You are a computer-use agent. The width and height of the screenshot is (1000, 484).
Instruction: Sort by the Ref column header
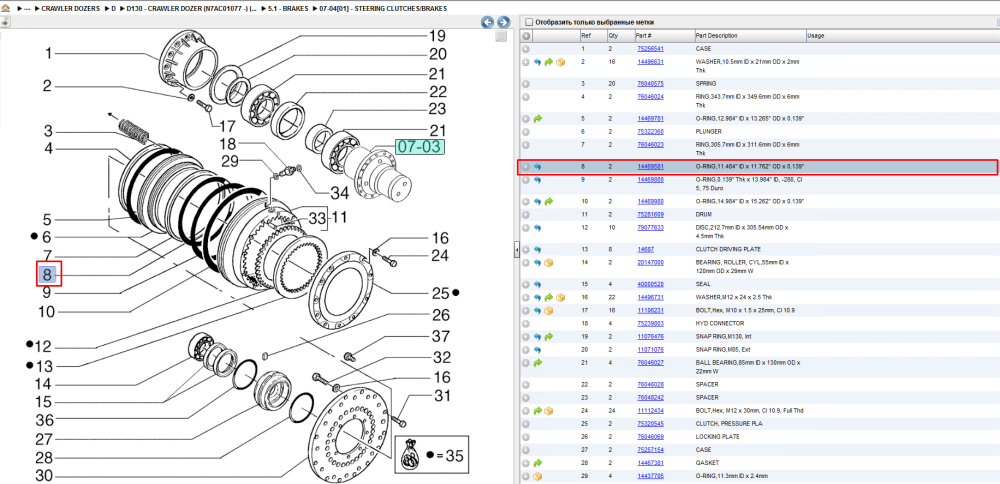tap(593, 36)
